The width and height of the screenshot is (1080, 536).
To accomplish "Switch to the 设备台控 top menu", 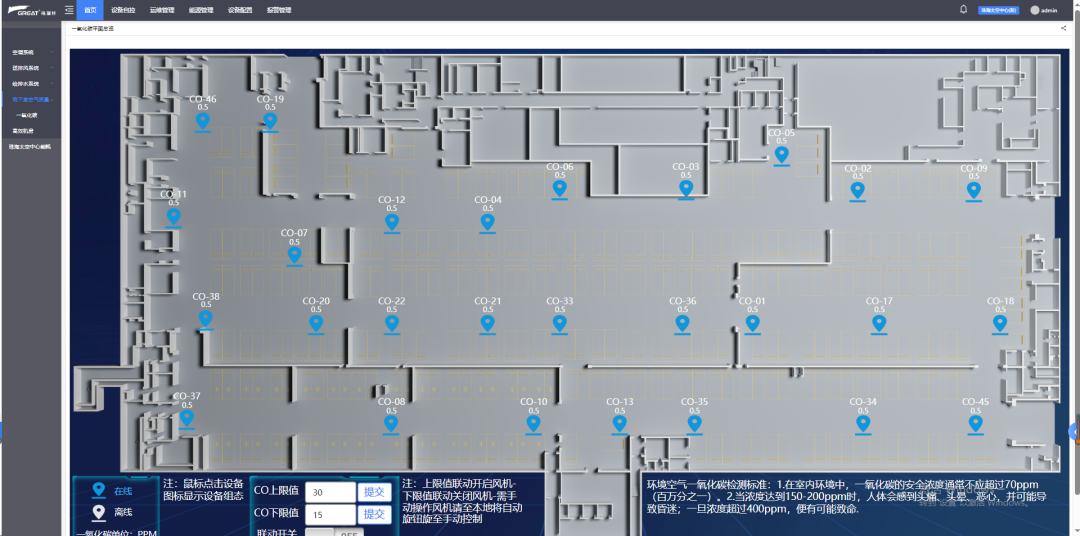I will (x=122, y=10).
